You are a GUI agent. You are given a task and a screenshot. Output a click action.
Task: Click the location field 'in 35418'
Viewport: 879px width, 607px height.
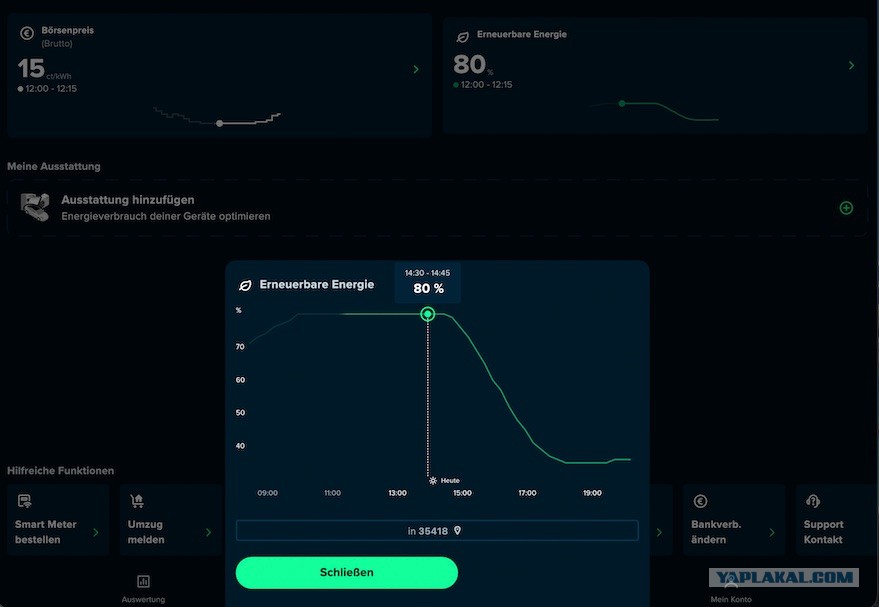pyautogui.click(x=437, y=531)
